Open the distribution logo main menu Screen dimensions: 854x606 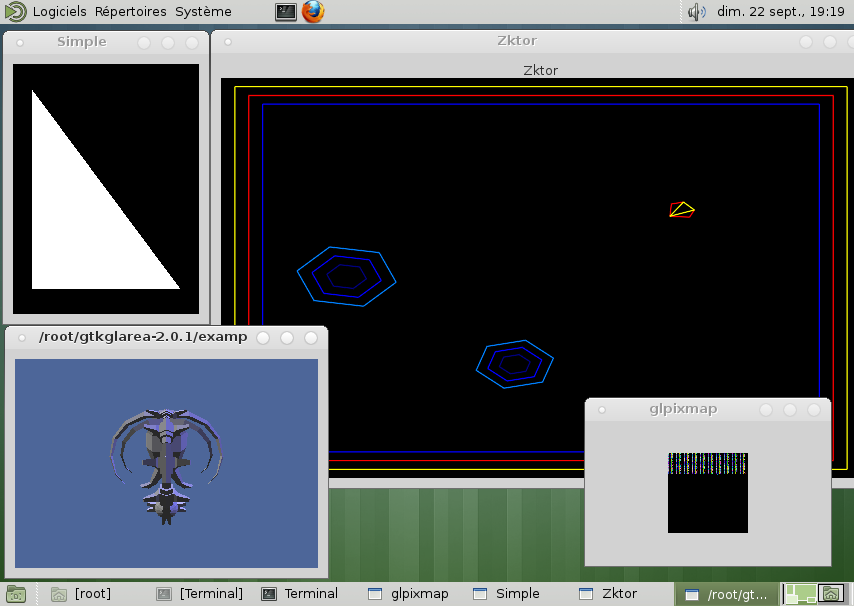coord(15,12)
